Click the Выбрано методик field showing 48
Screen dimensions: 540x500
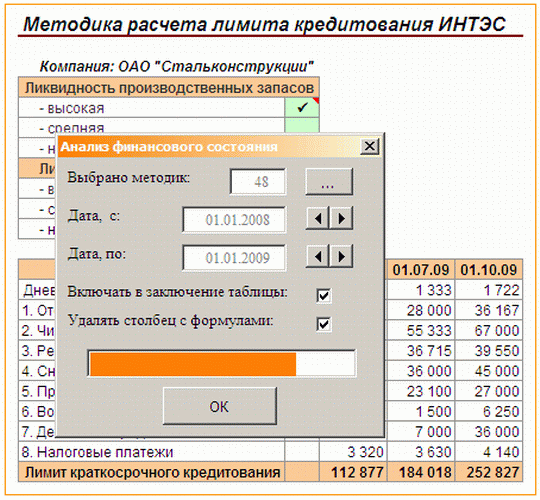click(258, 182)
